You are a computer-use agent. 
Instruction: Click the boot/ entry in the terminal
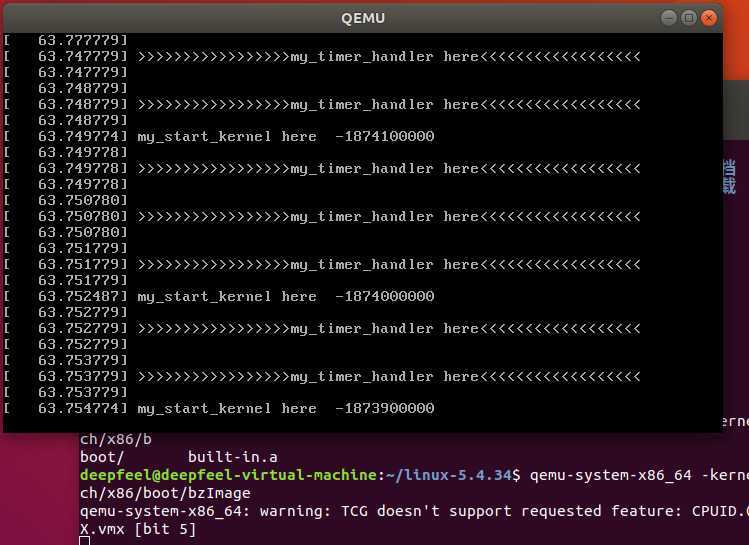tap(102, 457)
